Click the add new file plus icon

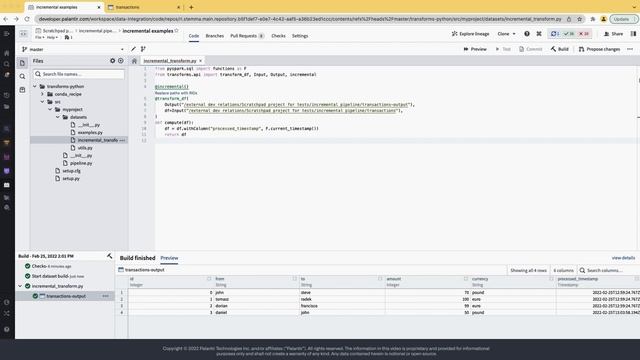tap(121, 61)
